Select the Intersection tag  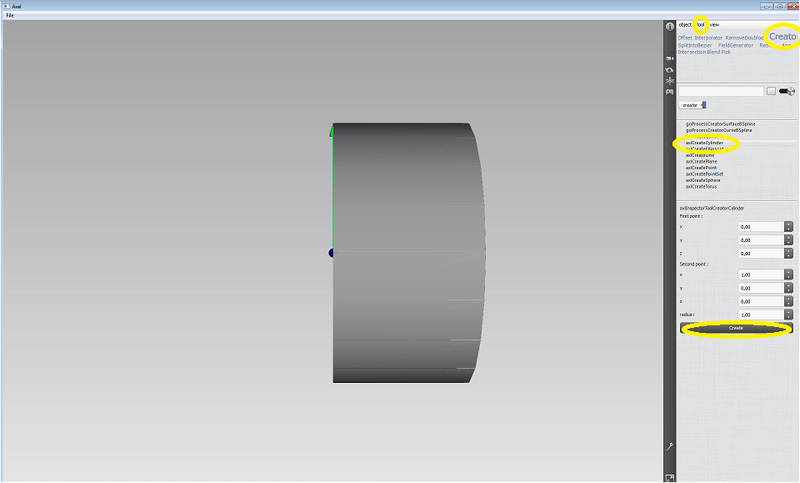pyautogui.click(x=691, y=52)
